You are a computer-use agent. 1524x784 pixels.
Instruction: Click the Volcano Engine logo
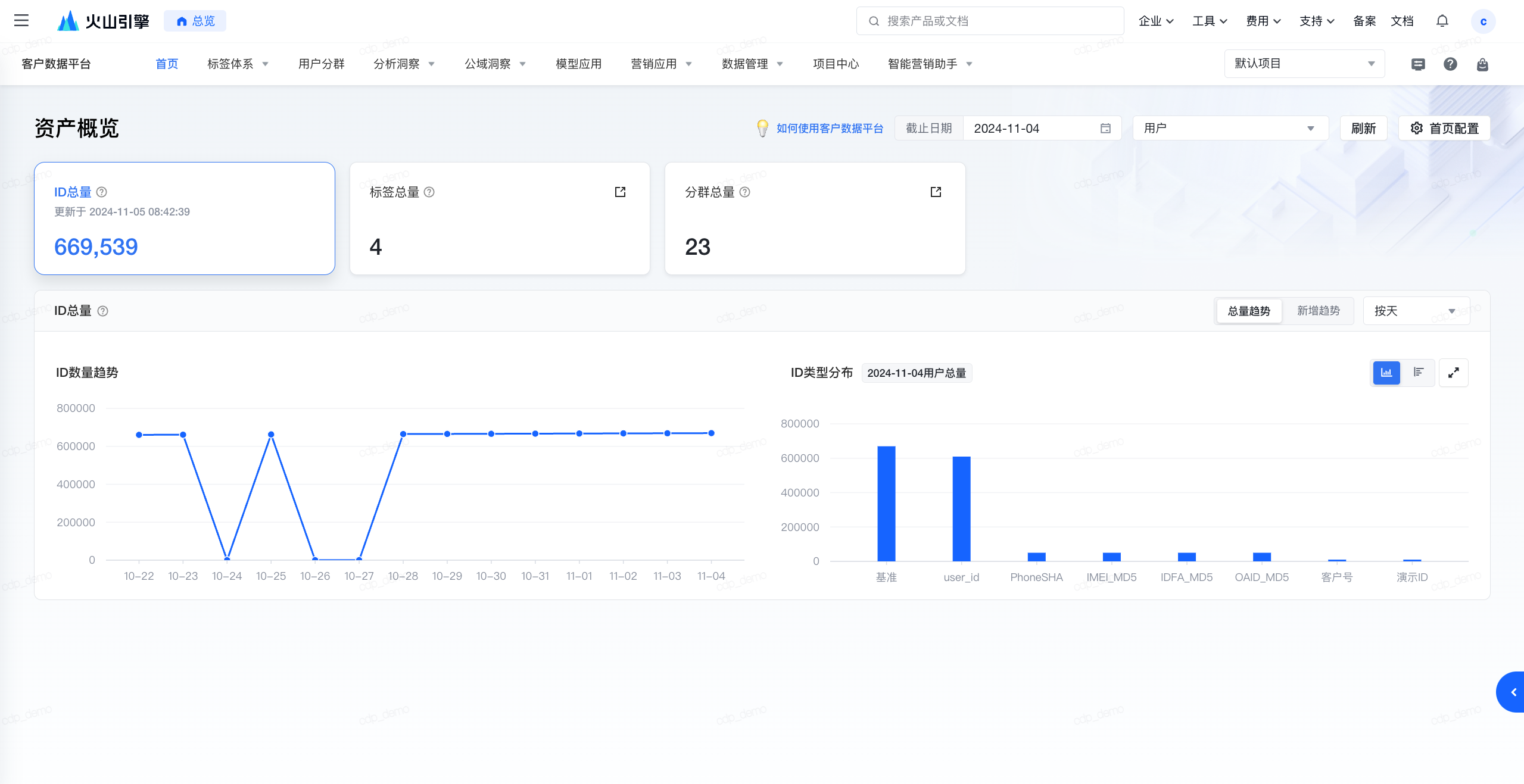pos(103,21)
